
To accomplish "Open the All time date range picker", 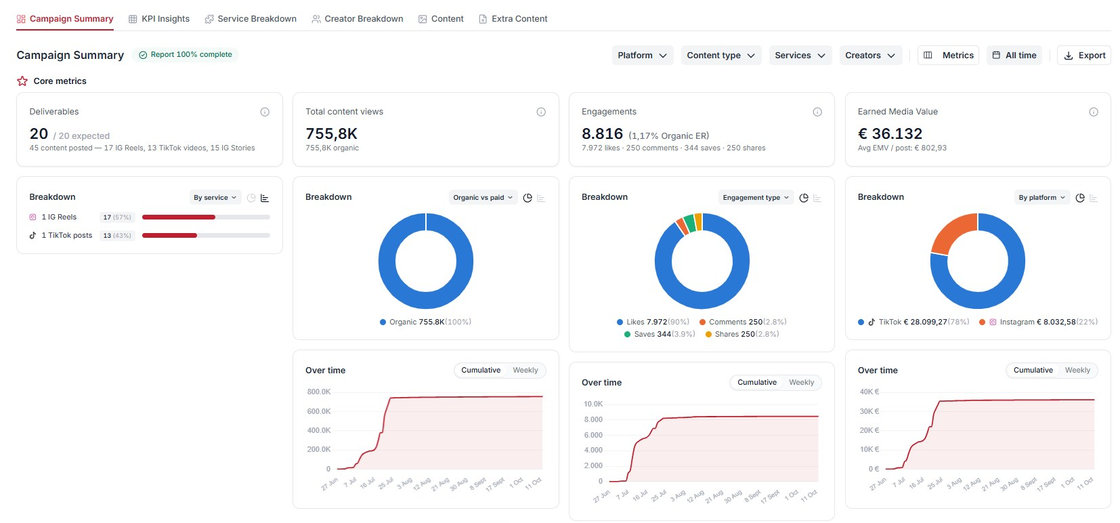I will [x=1014, y=55].
